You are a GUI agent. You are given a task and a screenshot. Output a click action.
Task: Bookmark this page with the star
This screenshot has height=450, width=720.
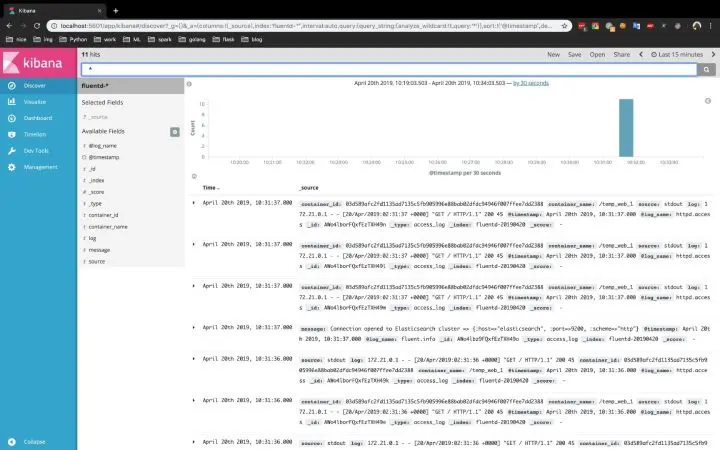[564, 26]
